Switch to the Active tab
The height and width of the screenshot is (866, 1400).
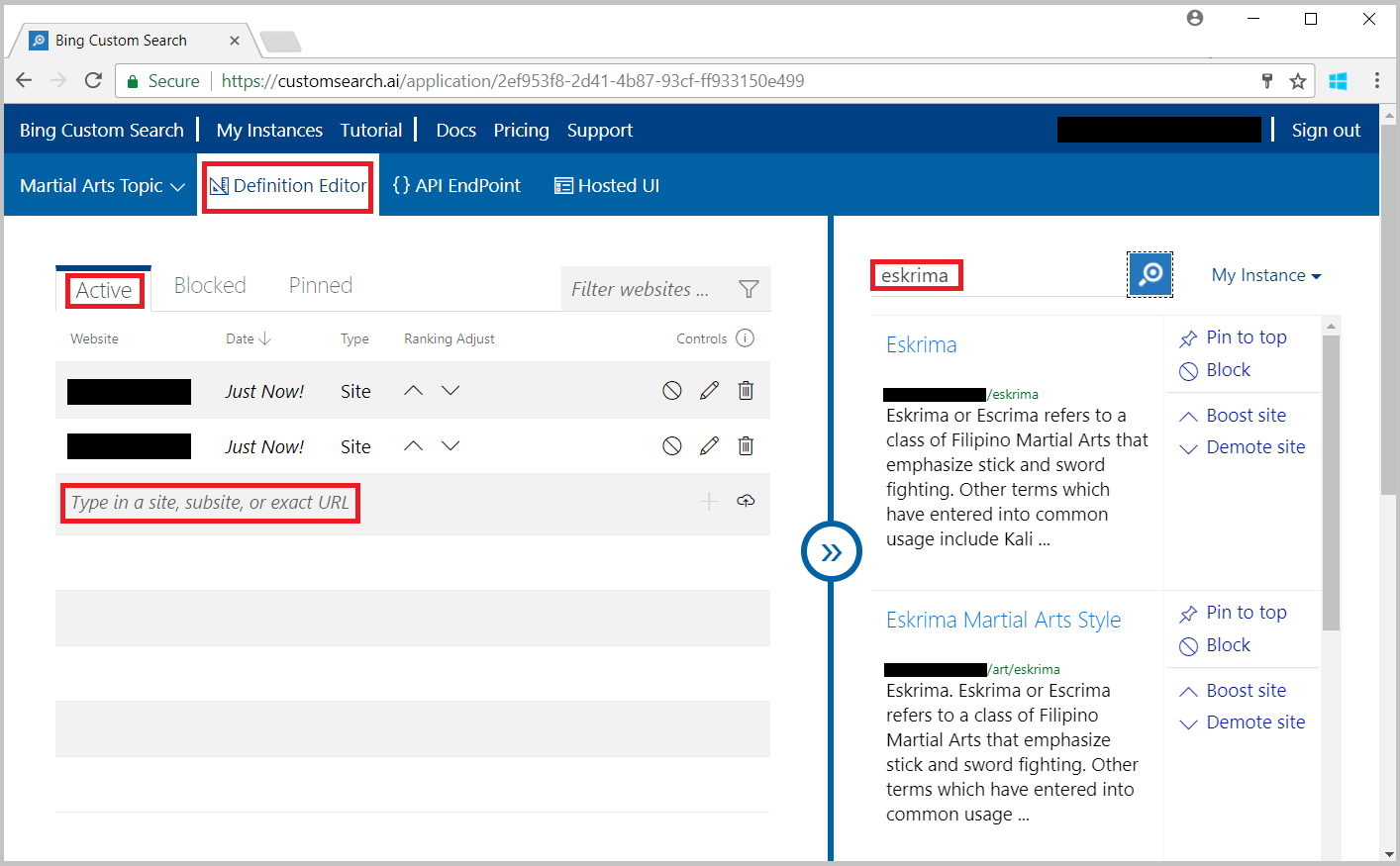(x=104, y=290)
